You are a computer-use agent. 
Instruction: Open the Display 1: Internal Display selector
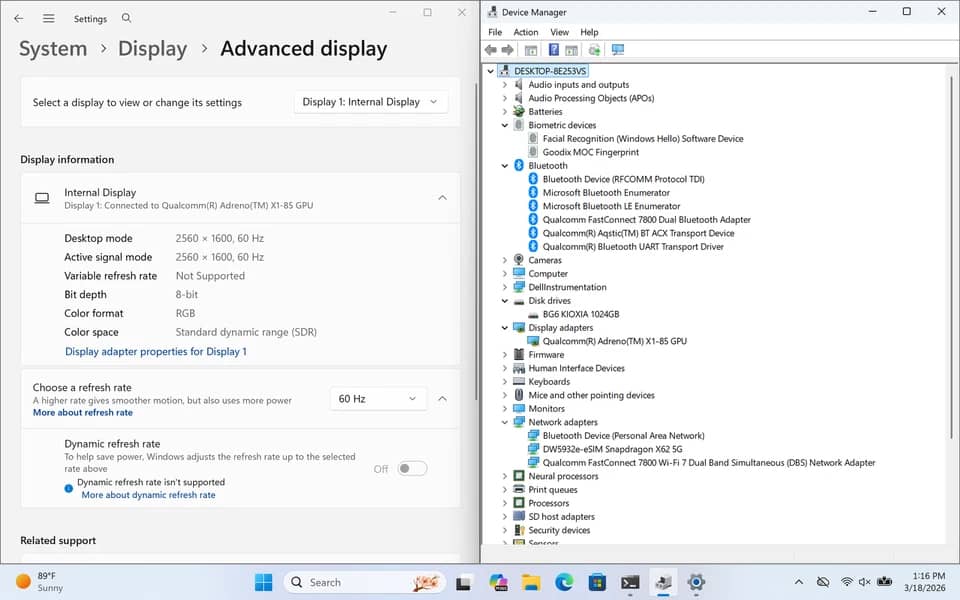(370, 102)
